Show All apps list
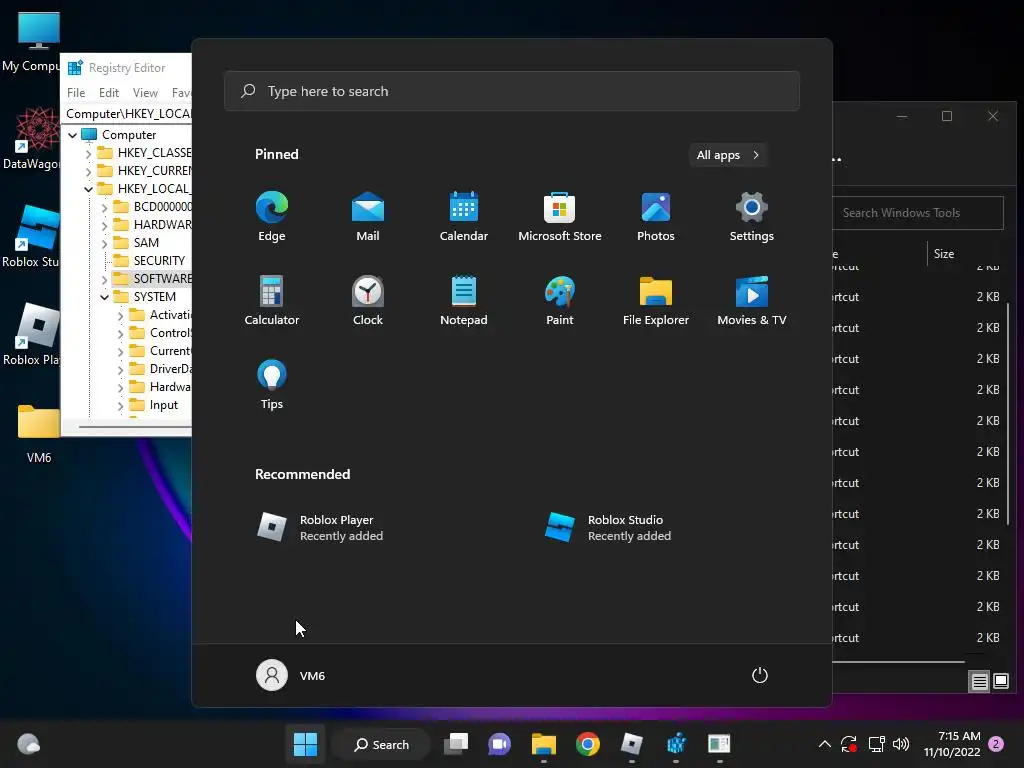 (728, 155)
